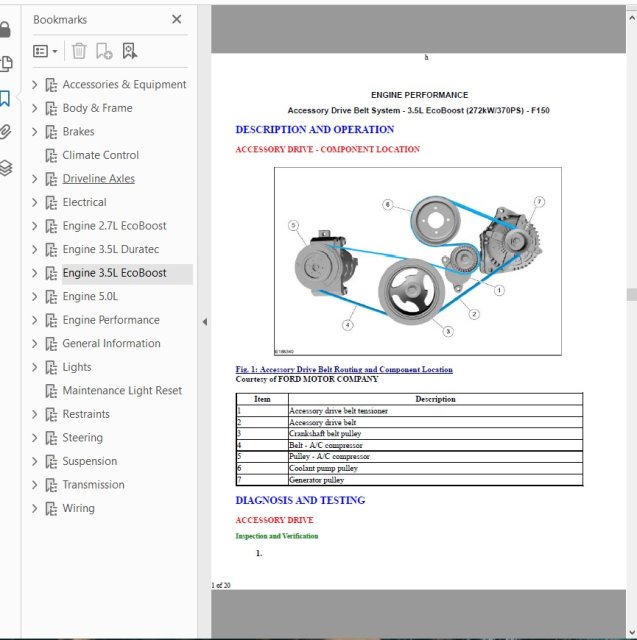This screenshot has height=640, width=637.
Task: Expand the Driveline Axles bookmark chevron
Action: (34, 179)
